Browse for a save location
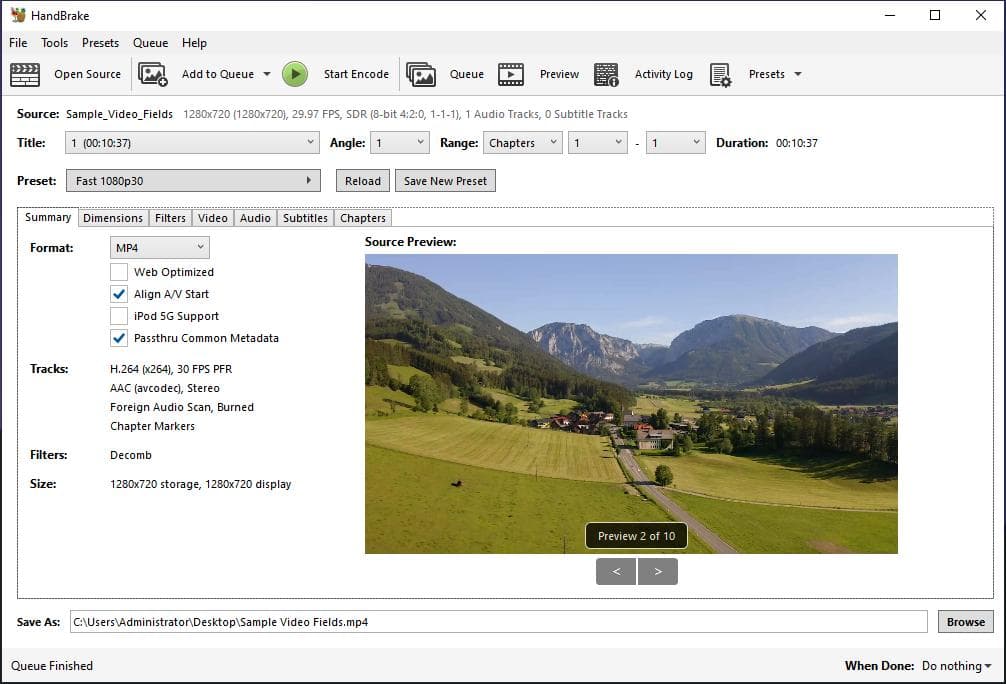The width and height of the screenshot is (1006, 684). pos(965,621)
